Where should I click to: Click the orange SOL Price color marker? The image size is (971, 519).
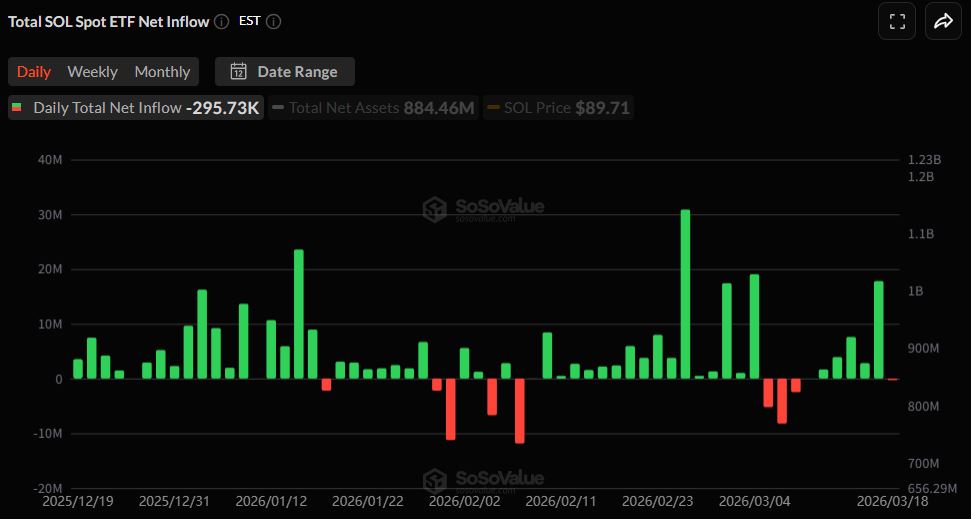(x=493, y=108)
